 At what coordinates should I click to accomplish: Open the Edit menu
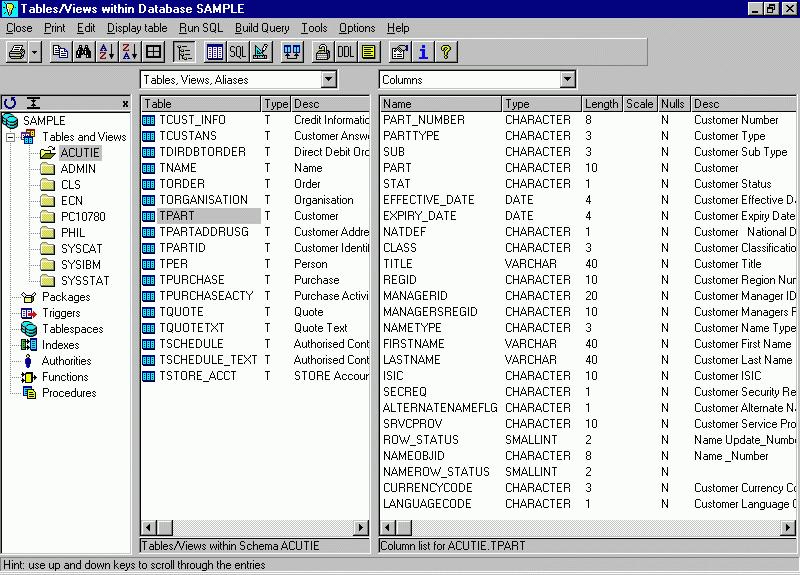tap(86, 28)
